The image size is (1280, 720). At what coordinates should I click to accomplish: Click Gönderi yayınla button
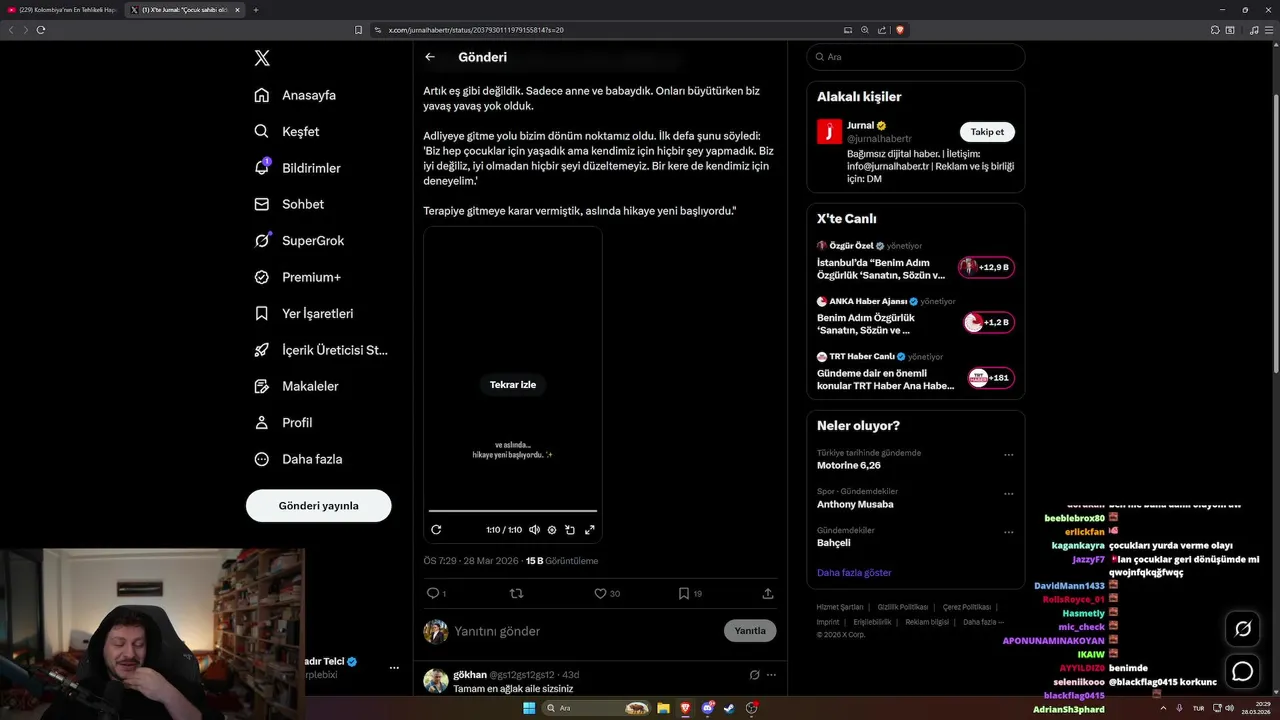point(318,506)
